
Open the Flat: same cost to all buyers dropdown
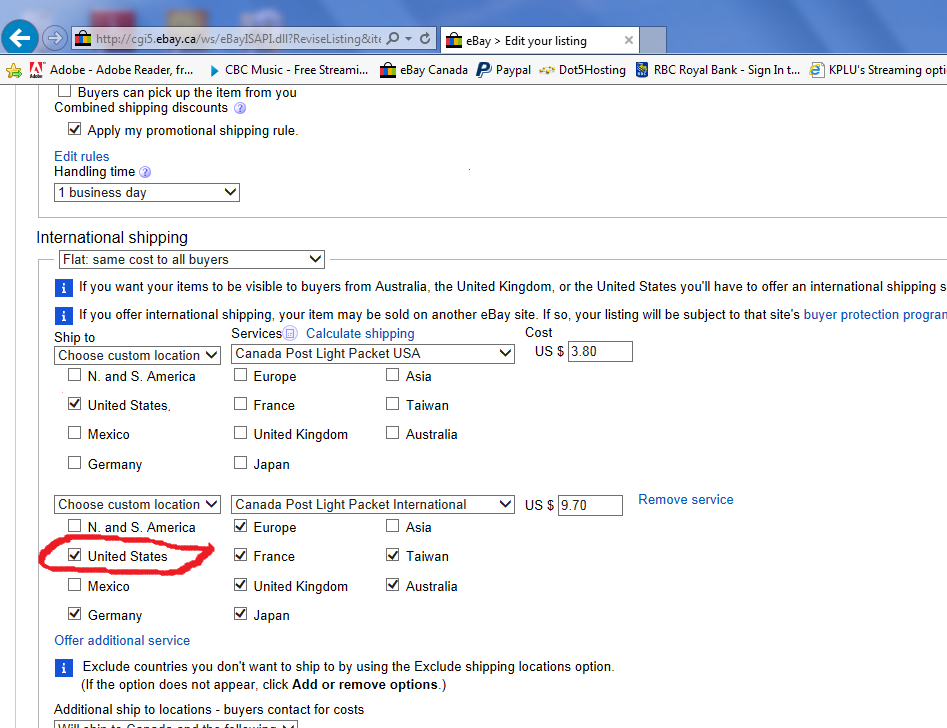pos(190,259)
